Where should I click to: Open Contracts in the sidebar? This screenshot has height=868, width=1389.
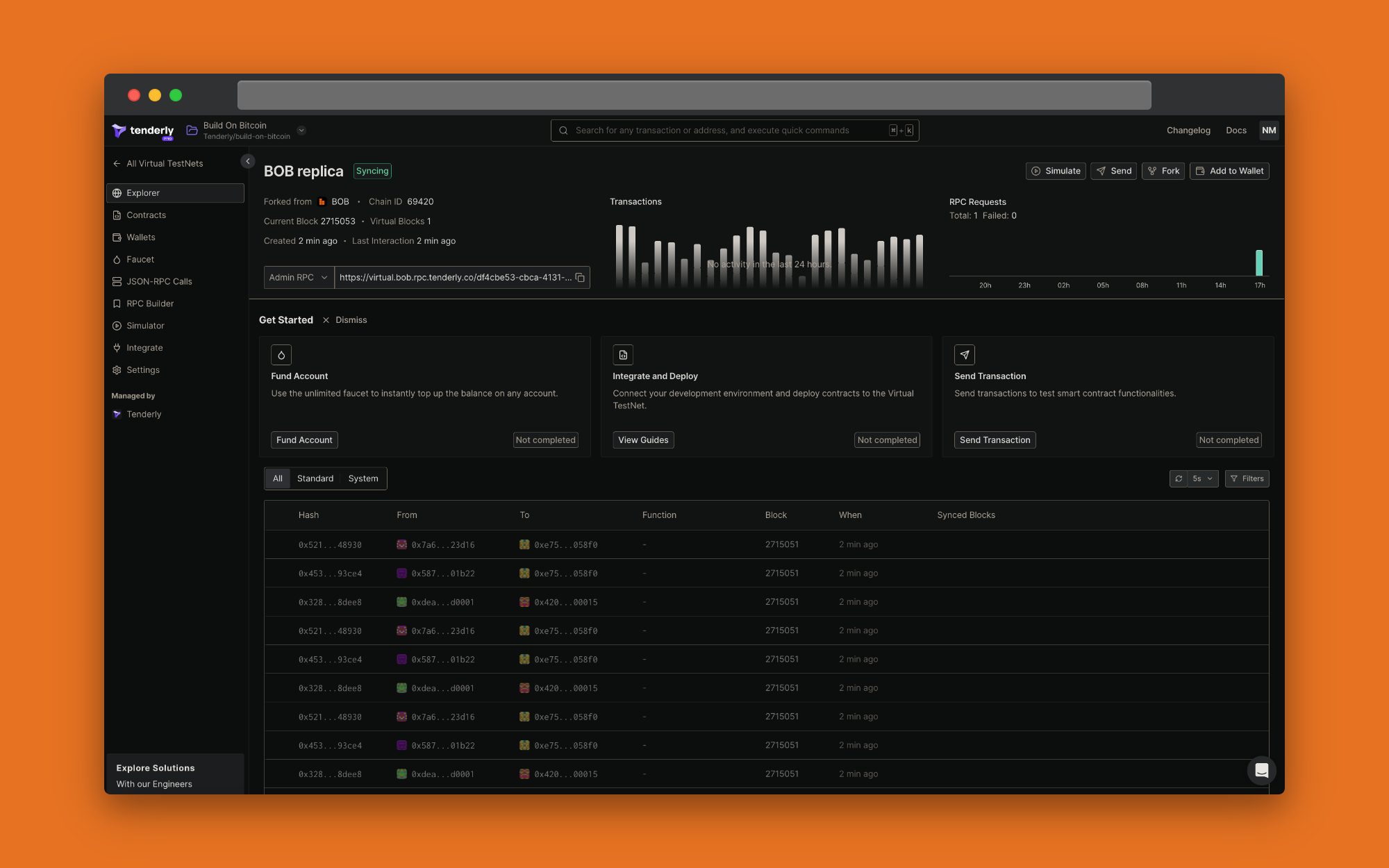click(146, 215)
